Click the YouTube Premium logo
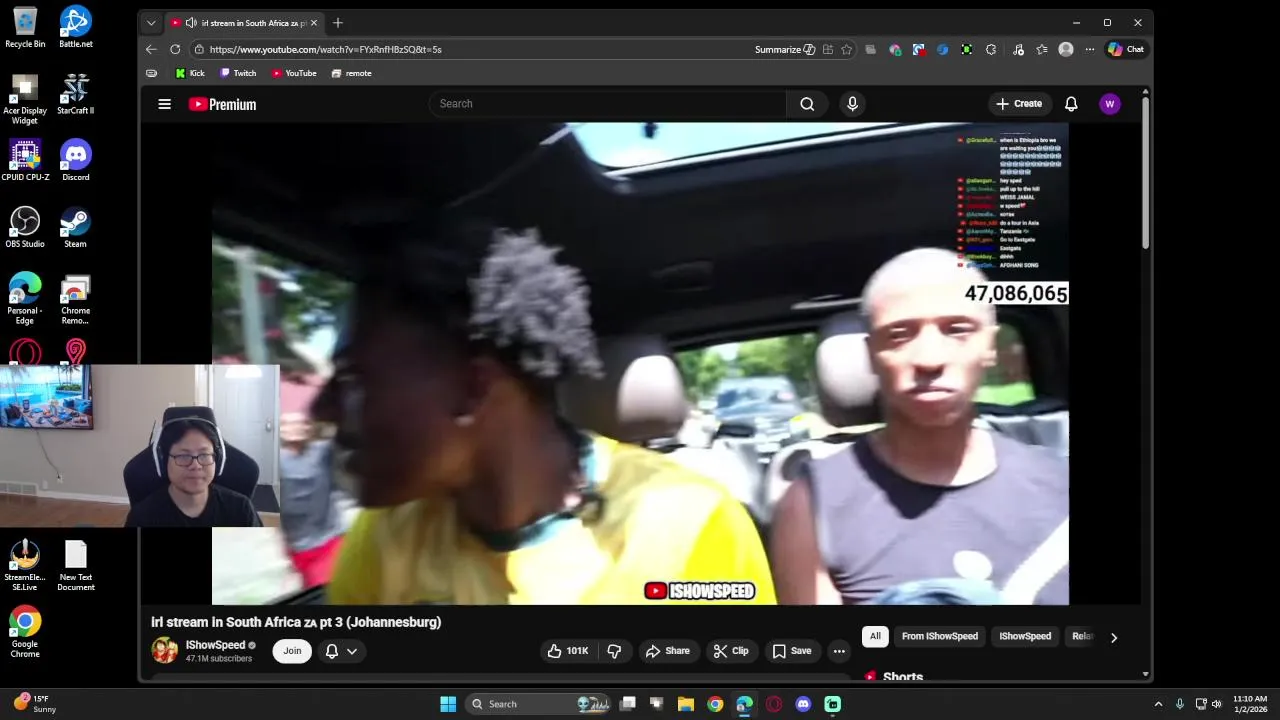The image size is (1280, 720). [x=222, y=104]
